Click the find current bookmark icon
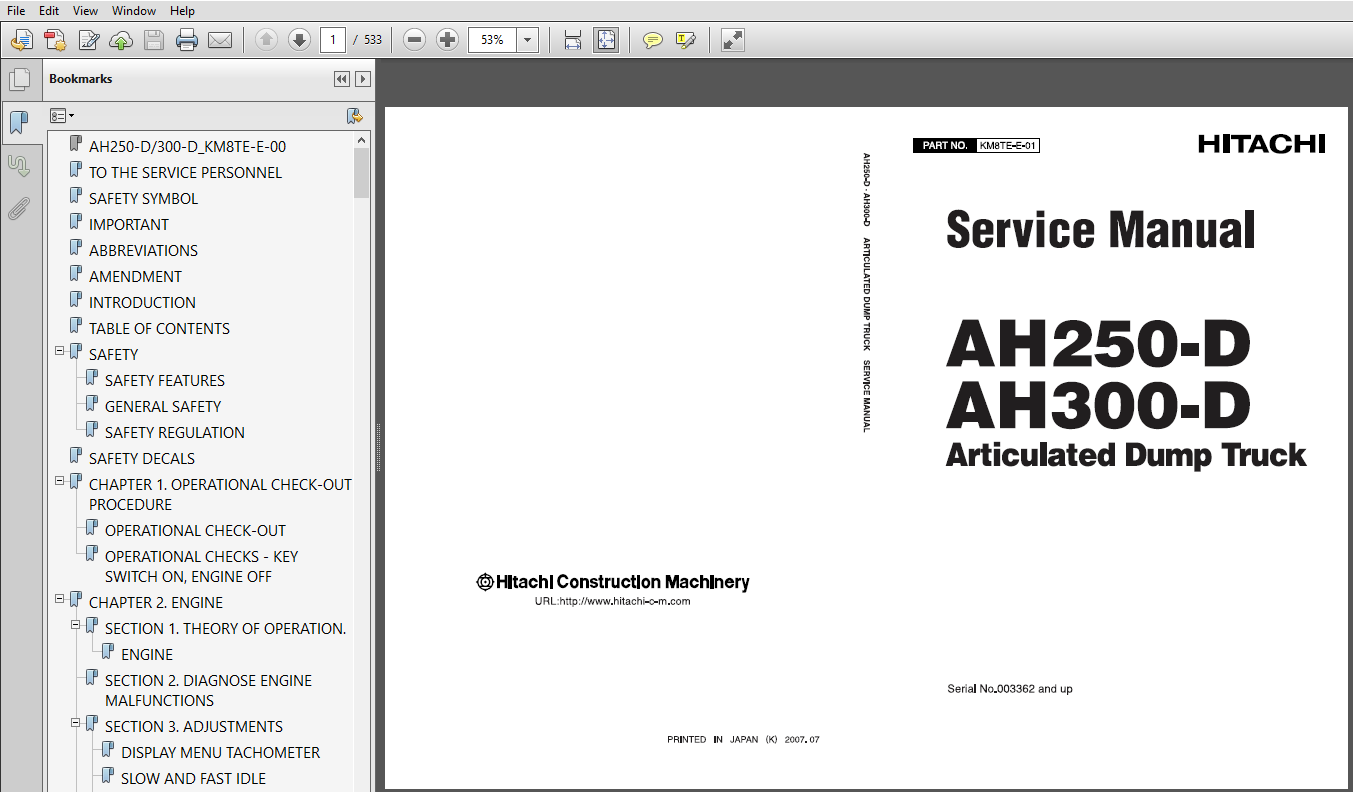Image resolution: width=1353 pixels, height=792 pixels. [x=354, y=116]
